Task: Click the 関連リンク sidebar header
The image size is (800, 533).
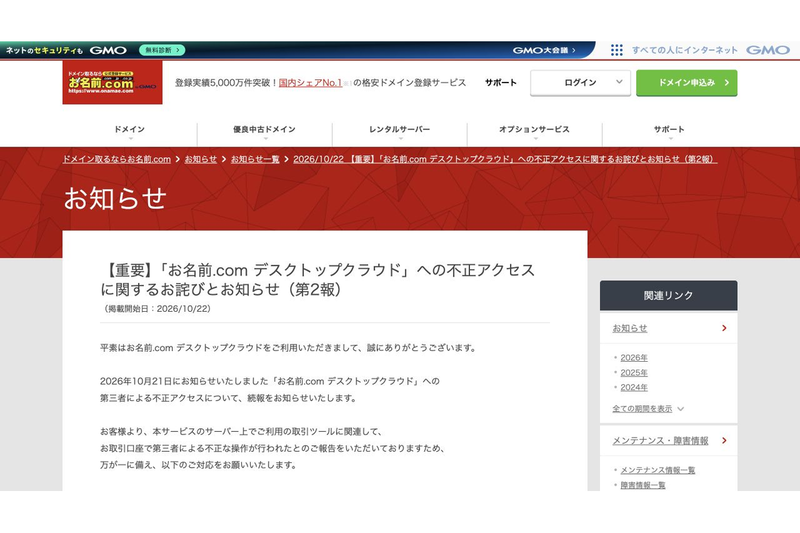Action: [x=668, y=295]
